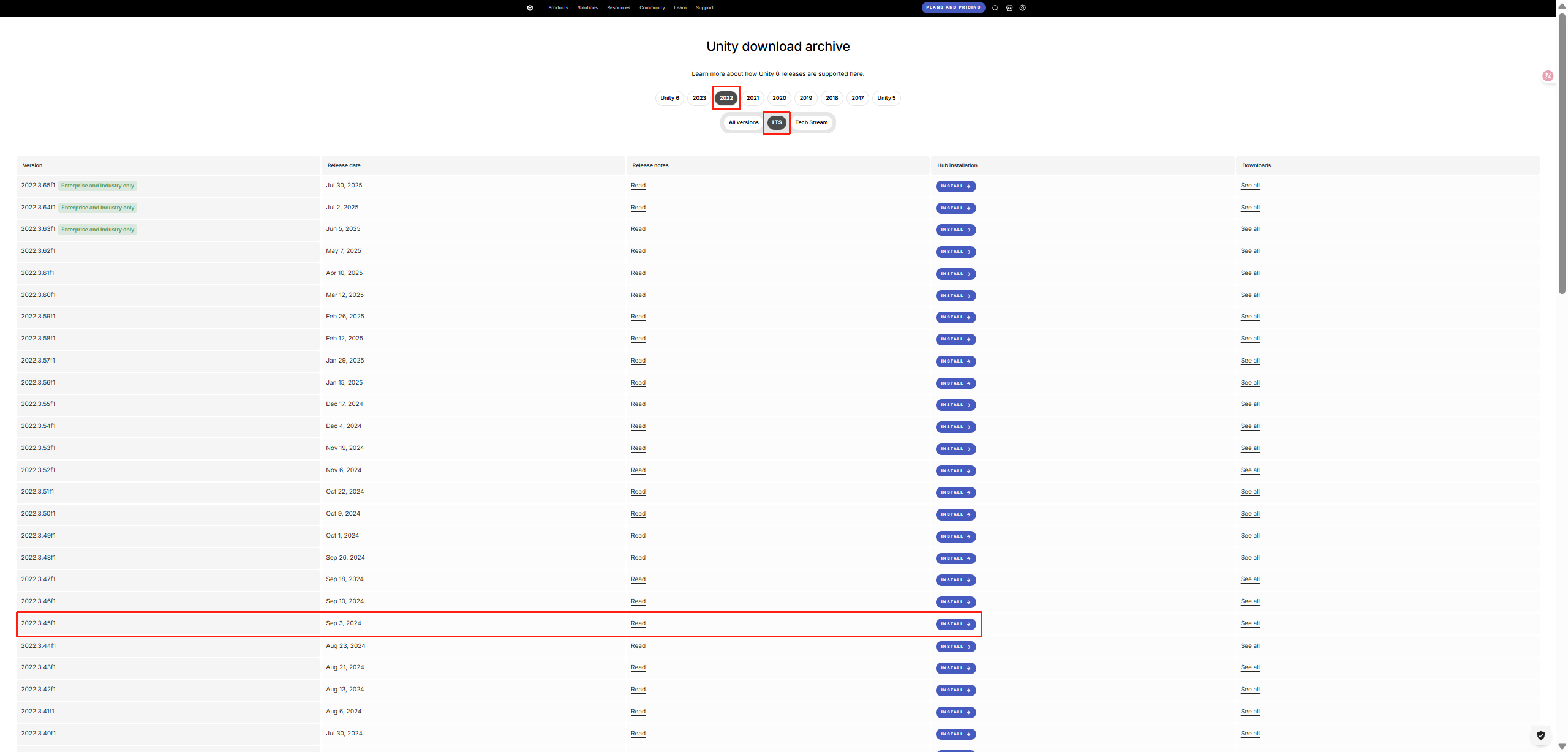Click scrollbar up arrow at top
This screenshot has height=752, width=1568.
(1562, 6)
